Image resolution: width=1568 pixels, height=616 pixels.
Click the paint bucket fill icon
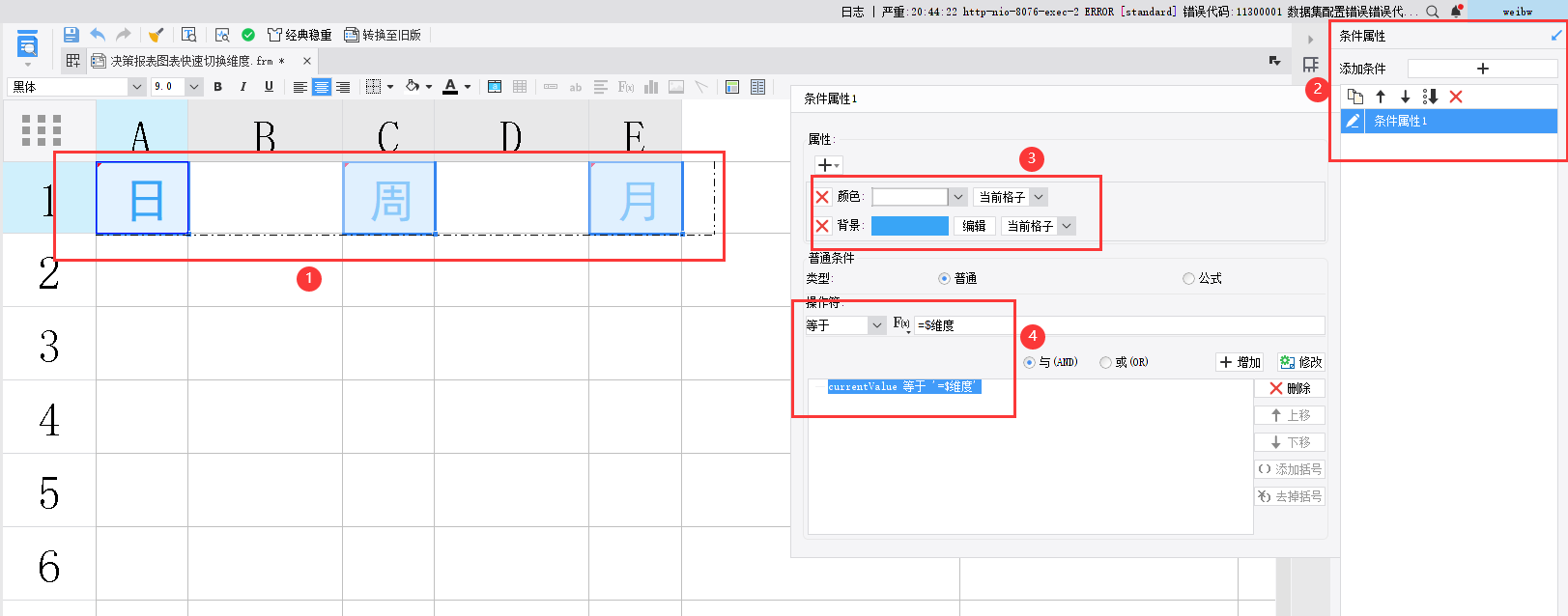tap(413, 87)
